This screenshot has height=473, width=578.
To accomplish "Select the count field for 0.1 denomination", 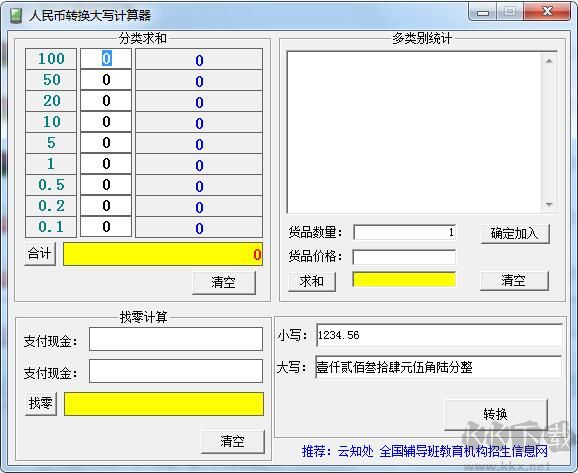I will click(106, 227).
